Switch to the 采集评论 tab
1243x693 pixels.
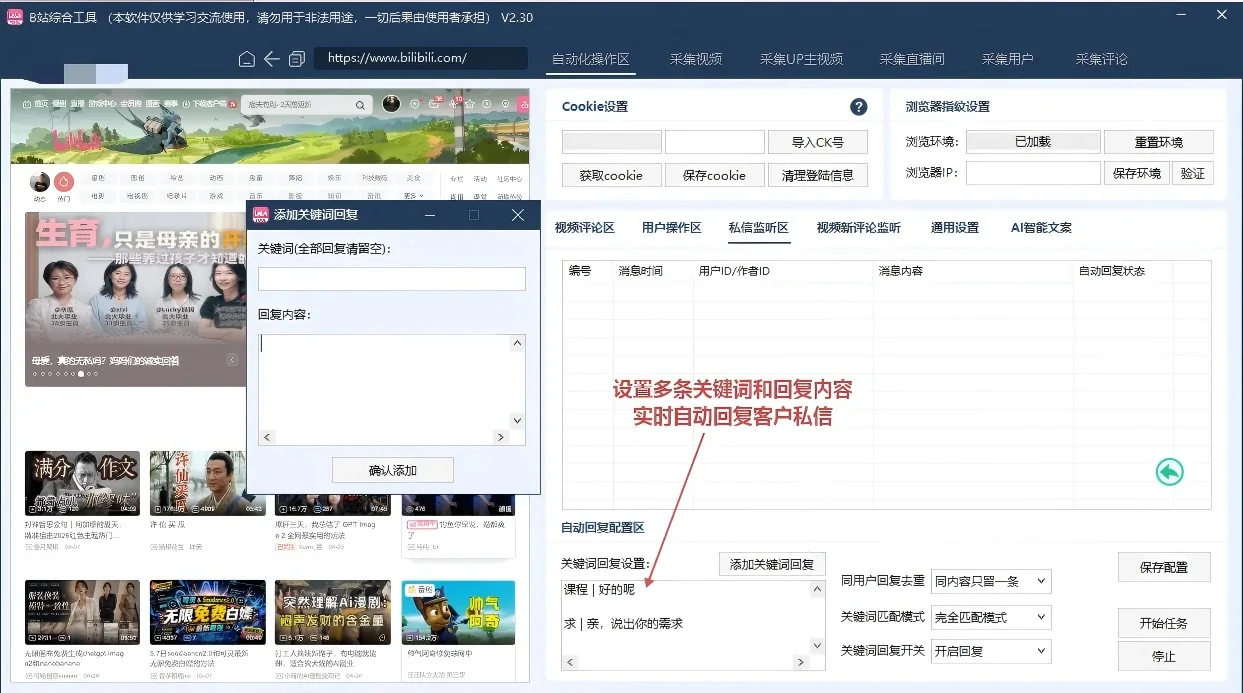point(1102,59)
